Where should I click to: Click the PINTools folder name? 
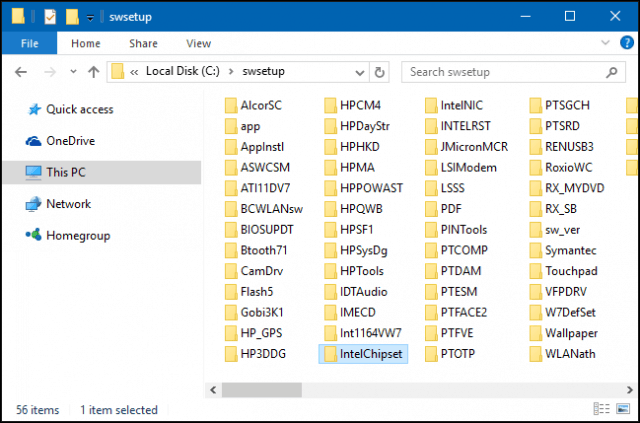coord(464,229)
